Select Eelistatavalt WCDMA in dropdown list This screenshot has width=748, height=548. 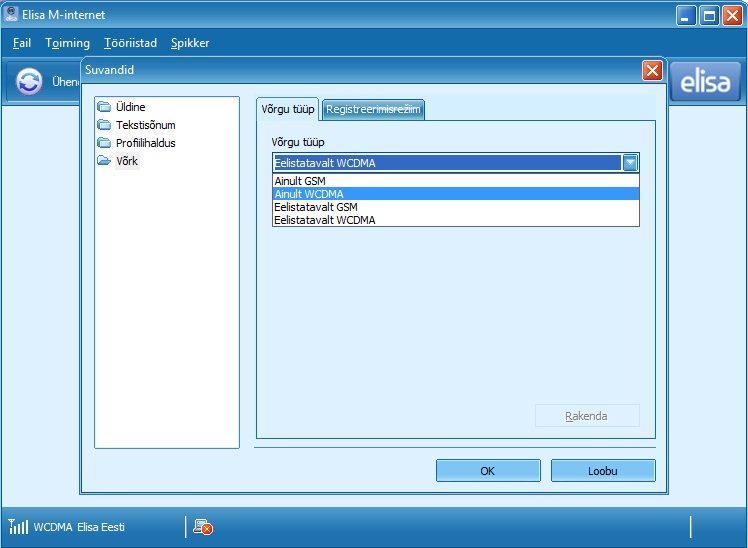pos(324,220)
